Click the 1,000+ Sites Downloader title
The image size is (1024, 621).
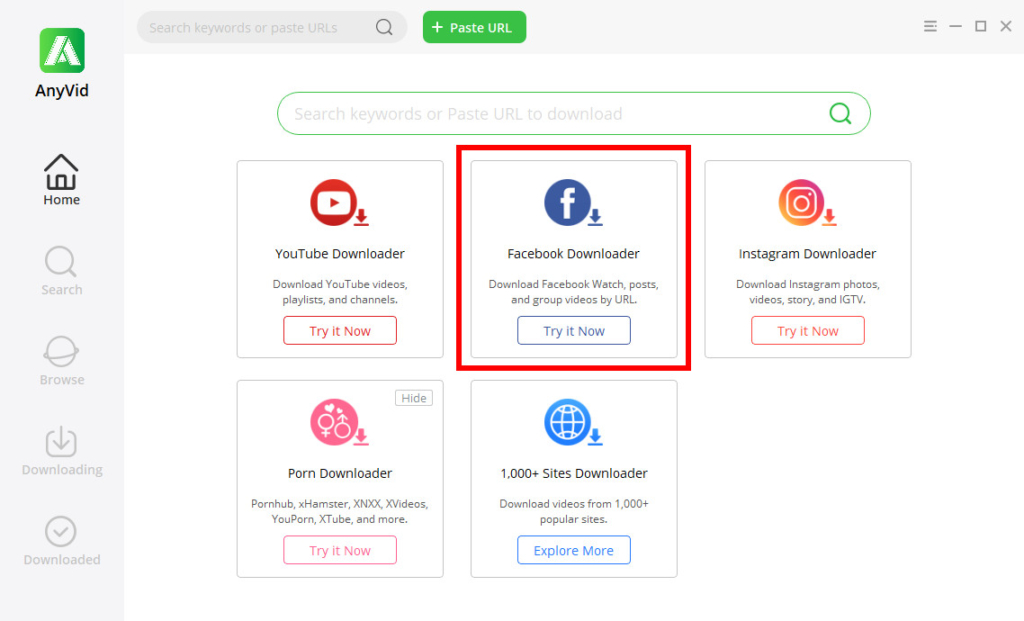(573, 473)
